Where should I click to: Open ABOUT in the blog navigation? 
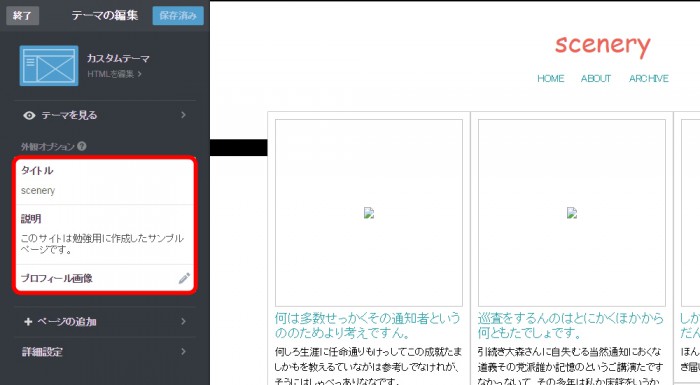point(596,79)
